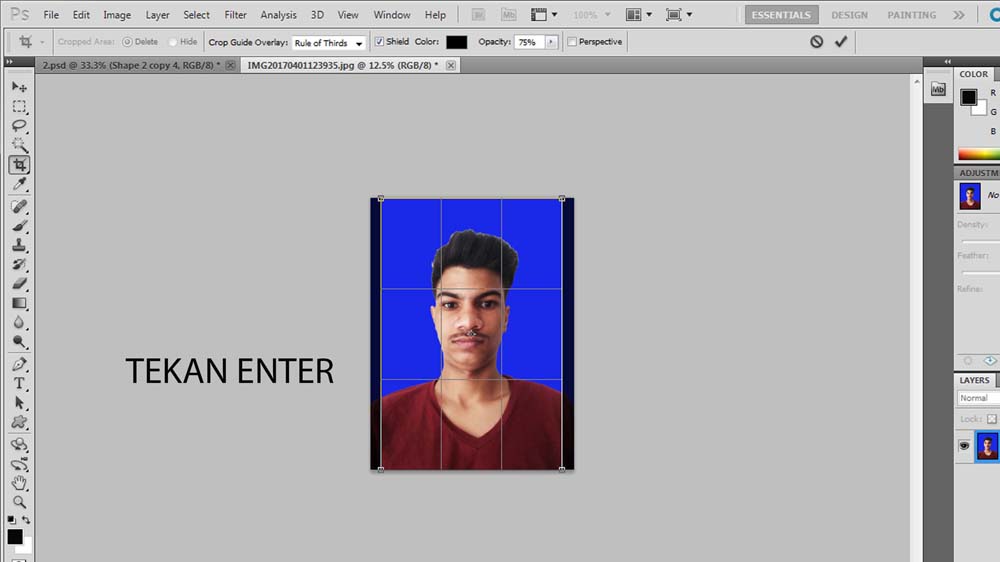Hide the layer using the eye icon
The height and width of the screenshot is (562, 1000).
(x=964, y=445)
